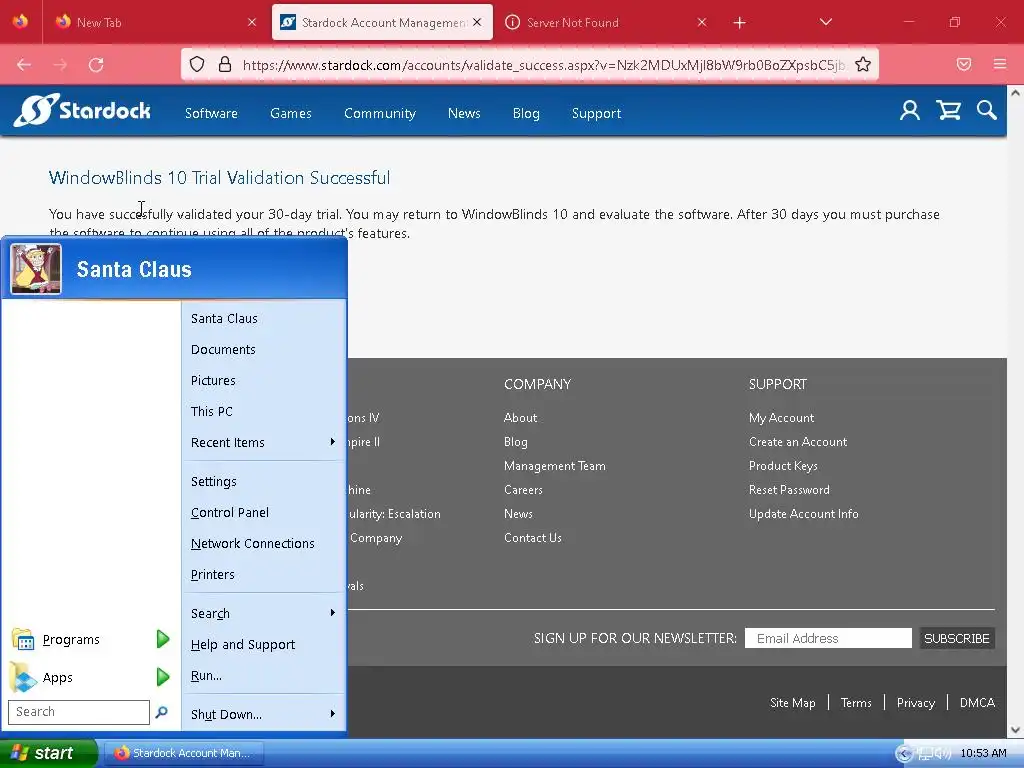Click the Stardock Account taskbar button
Viewport: 1024px width, 768px height.
tap(184, 753)
